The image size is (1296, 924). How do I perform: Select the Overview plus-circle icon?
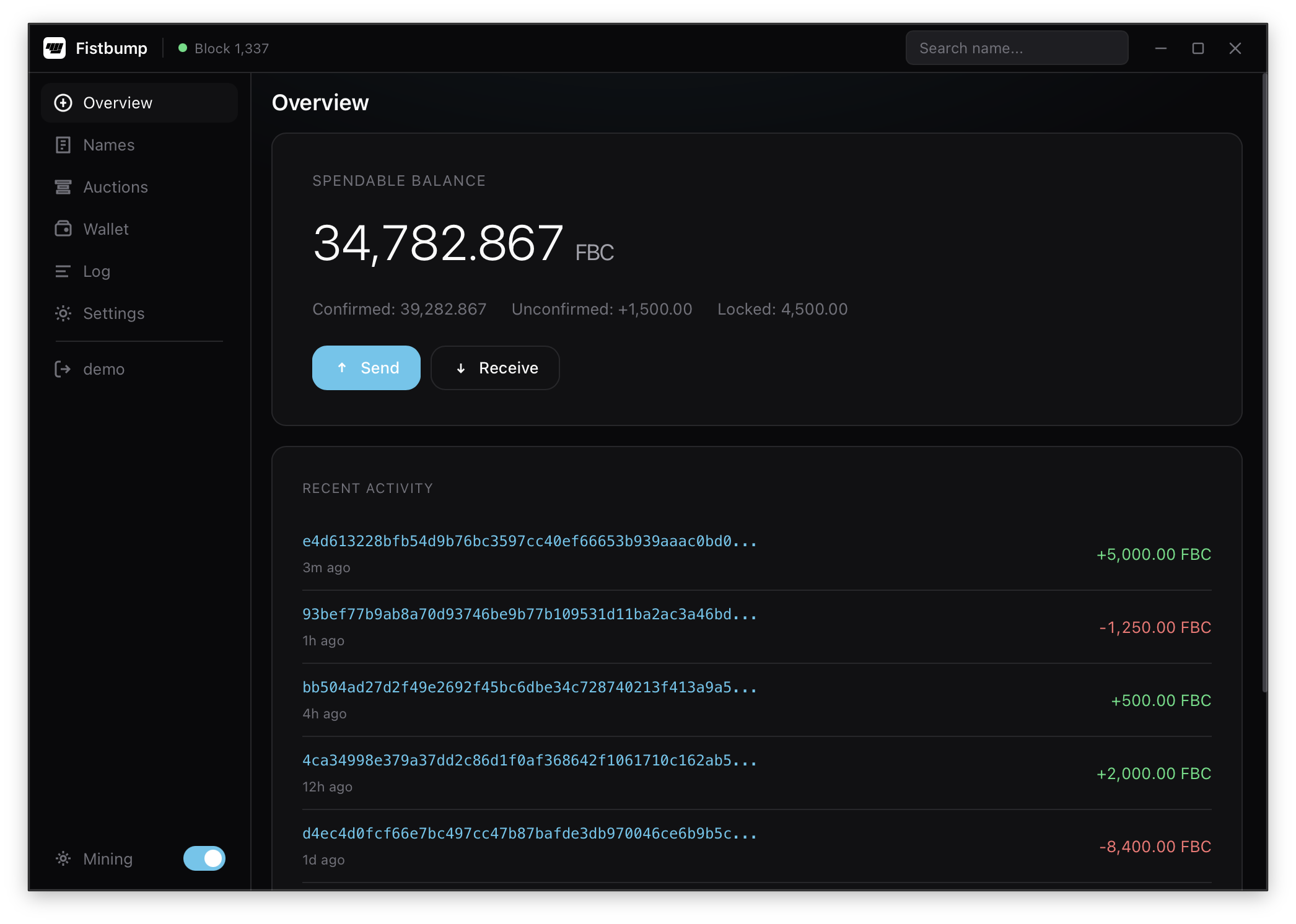[63, 102]
